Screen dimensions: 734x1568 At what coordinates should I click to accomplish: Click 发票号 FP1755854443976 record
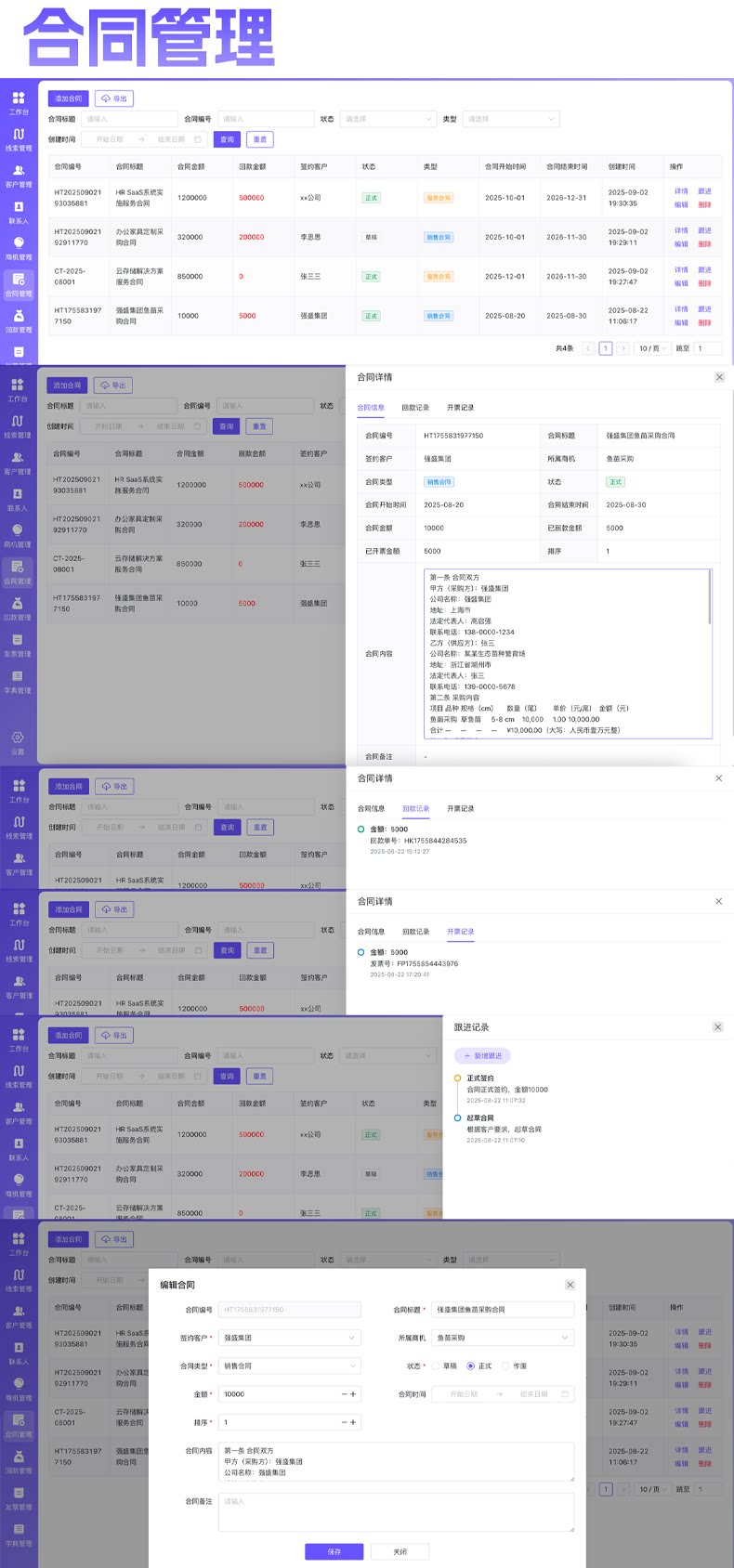tap(413, 964)
